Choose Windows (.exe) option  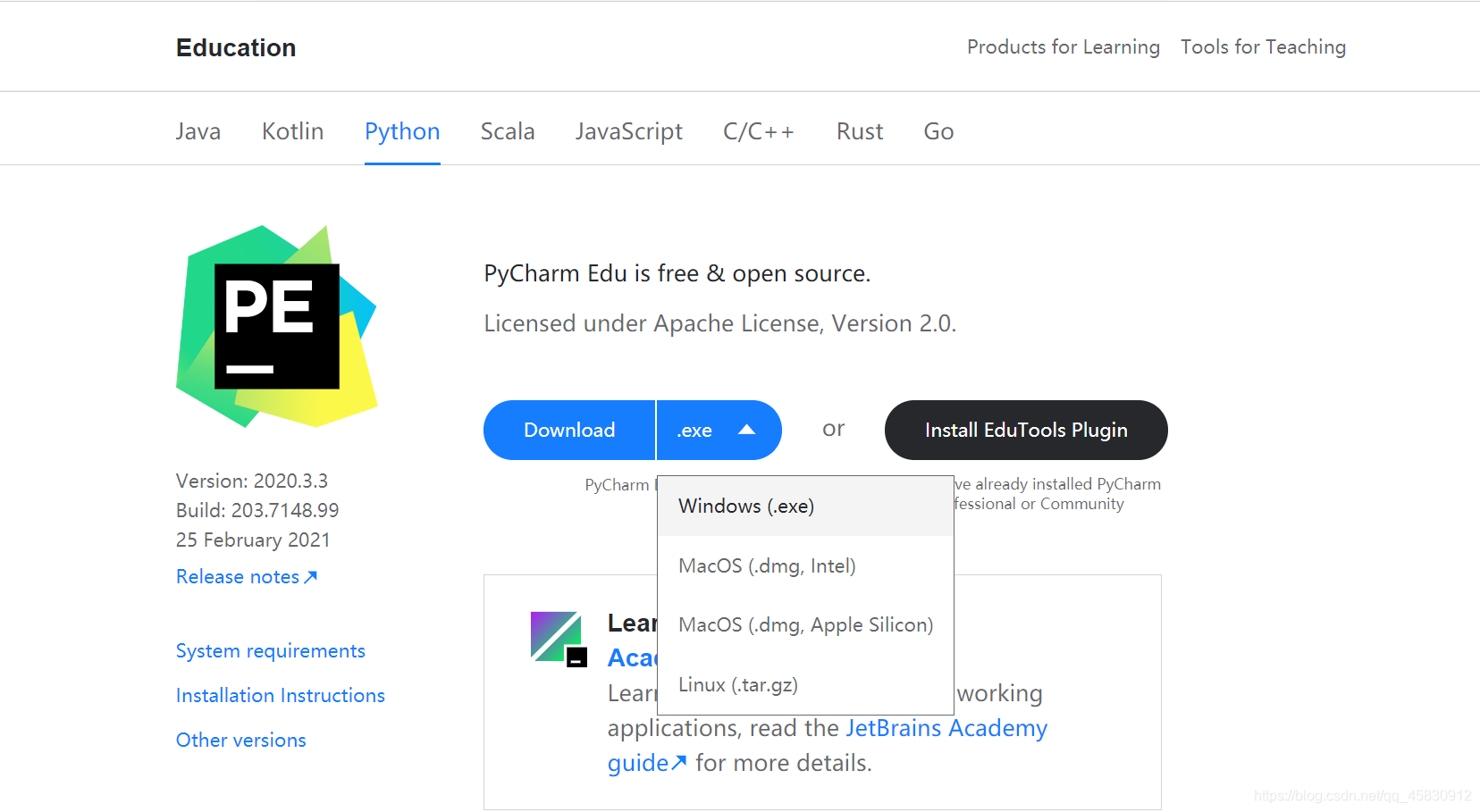click(805, 506)
